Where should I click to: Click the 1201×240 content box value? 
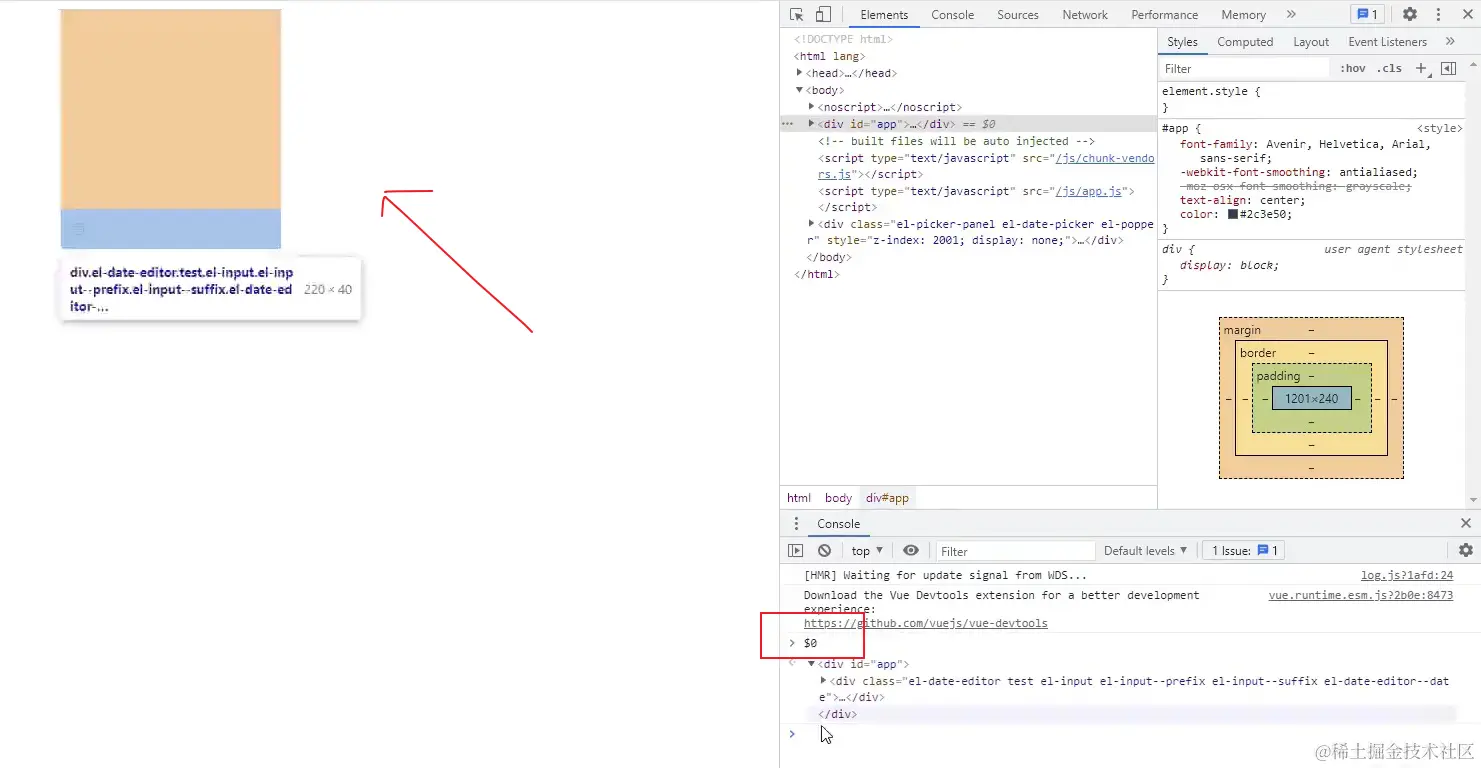(1311, 398)
